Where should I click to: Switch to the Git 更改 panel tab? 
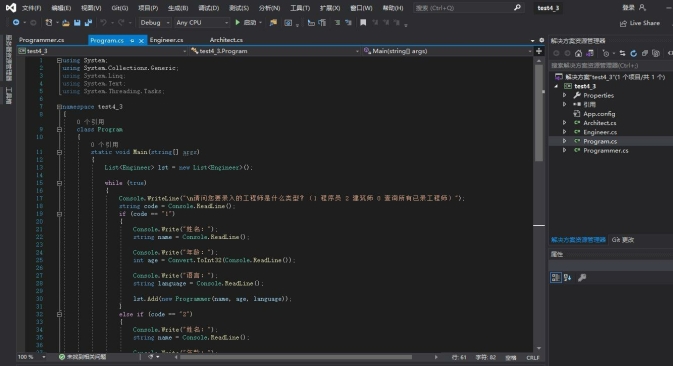click(623, 240)
